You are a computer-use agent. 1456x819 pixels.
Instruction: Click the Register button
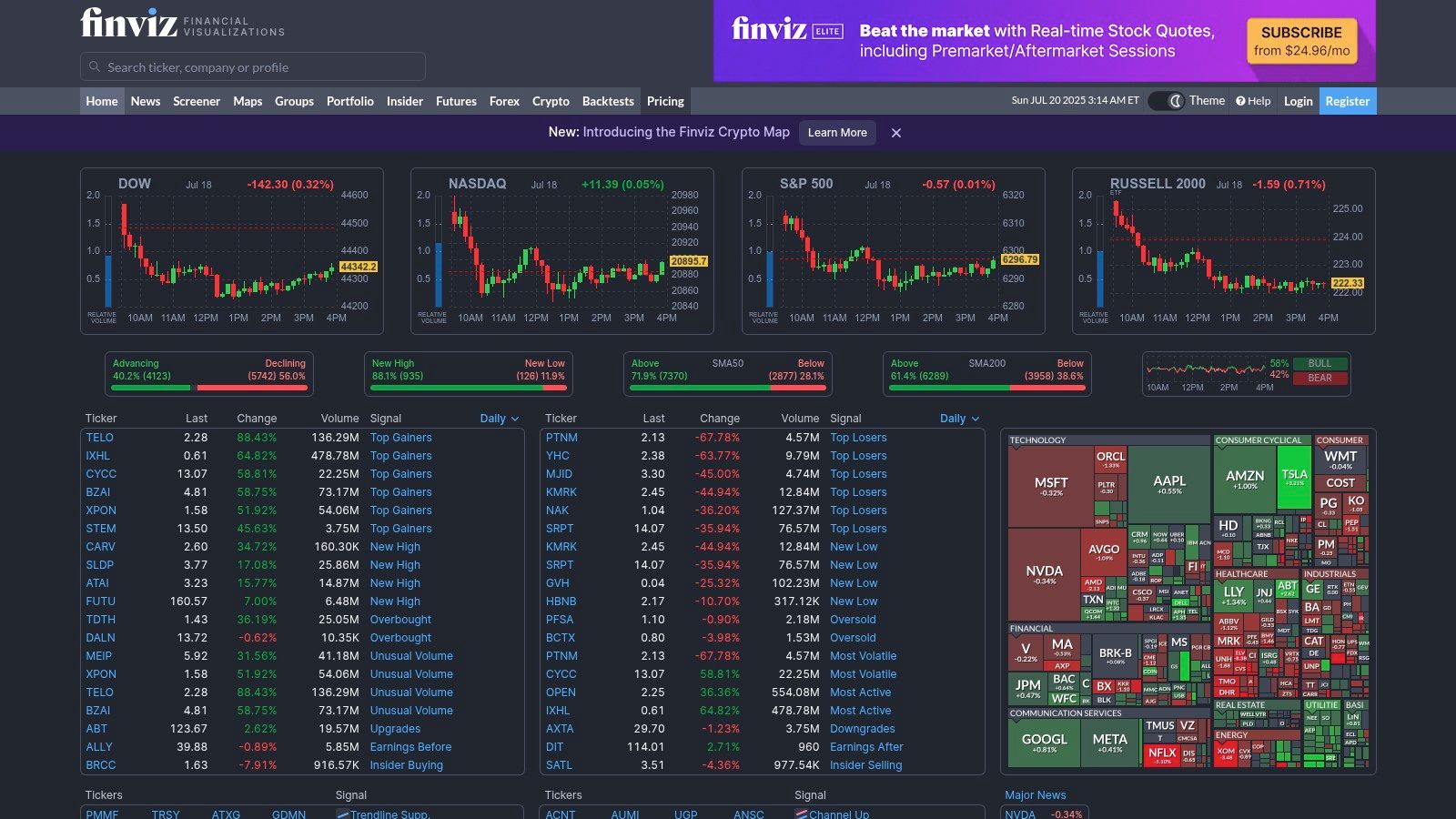(x=1347, y=101)
